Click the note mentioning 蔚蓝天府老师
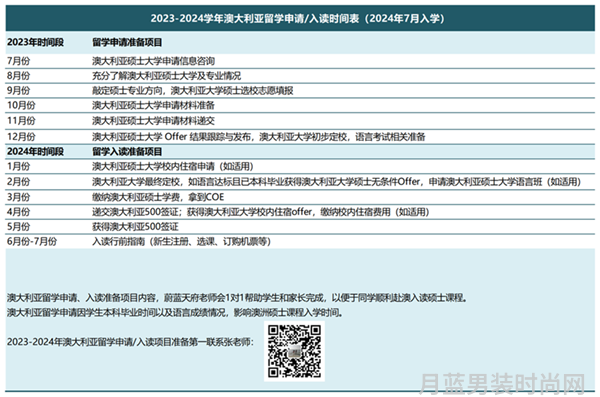 click(x=237, y=297)
